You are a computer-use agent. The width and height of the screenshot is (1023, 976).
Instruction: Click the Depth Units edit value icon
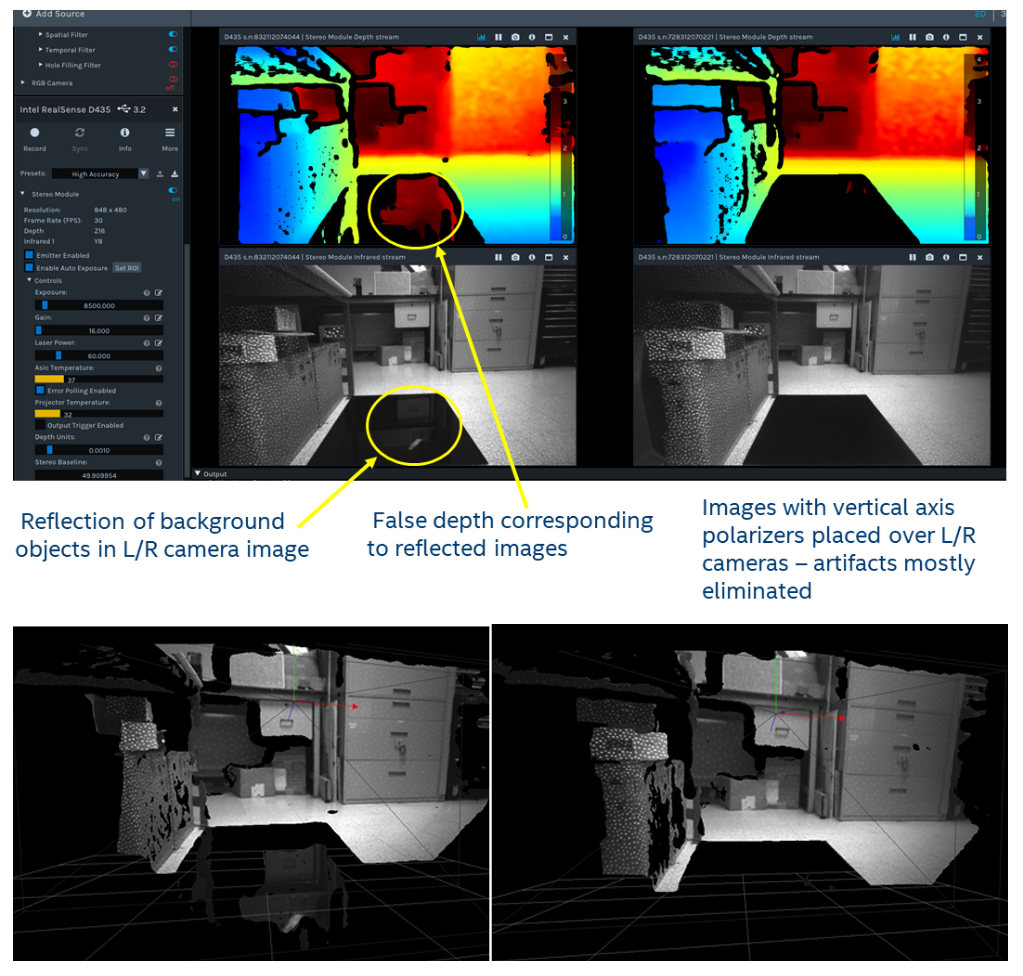[159, 437]
